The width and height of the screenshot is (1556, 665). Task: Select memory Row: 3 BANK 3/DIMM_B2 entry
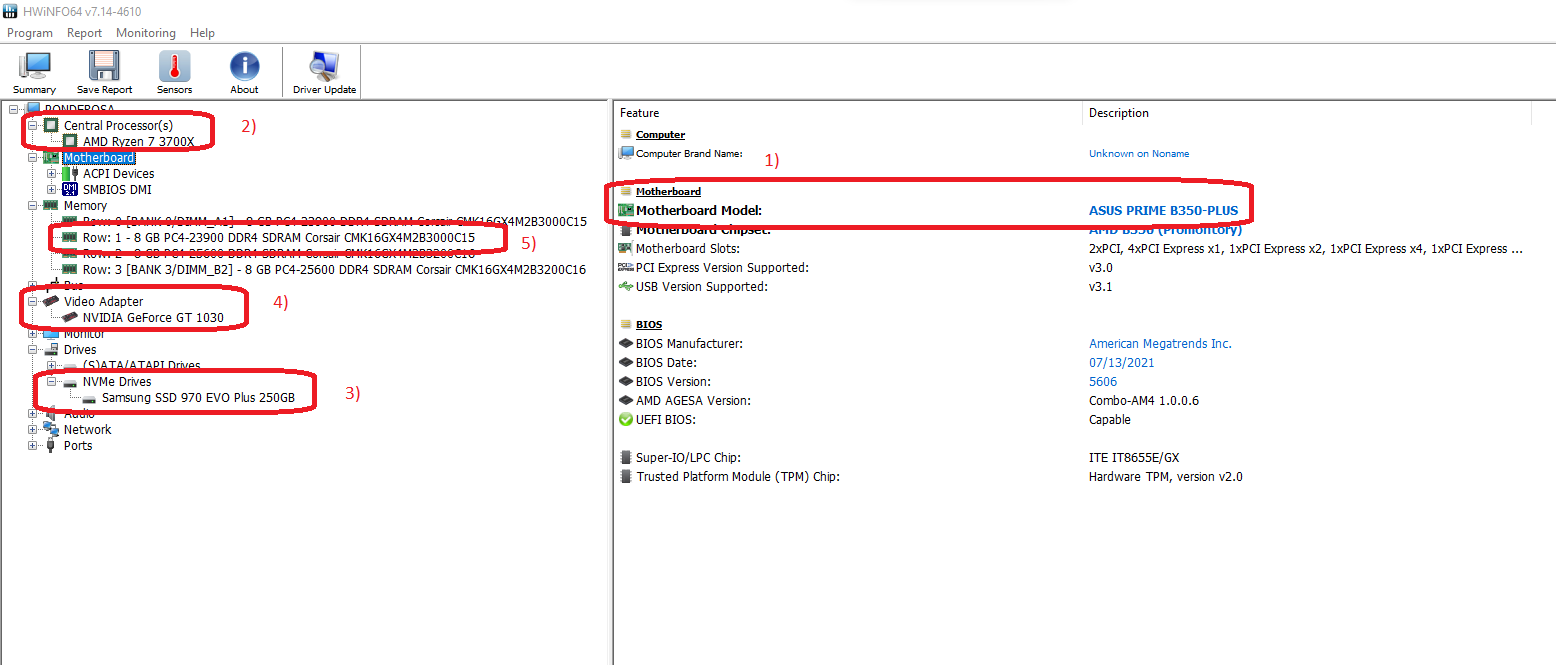click(x=334, y=269)
